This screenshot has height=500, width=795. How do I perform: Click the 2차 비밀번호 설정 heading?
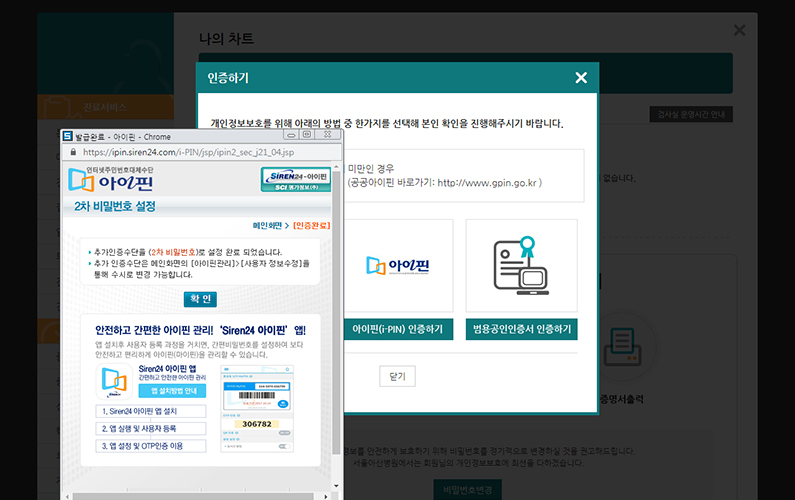(115, 206)
